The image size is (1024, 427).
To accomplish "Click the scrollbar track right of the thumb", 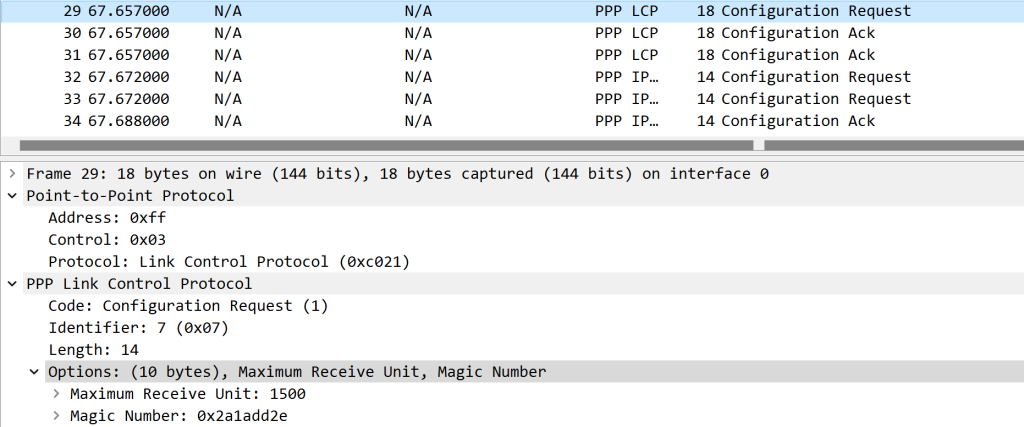I will tap(890, 145).
